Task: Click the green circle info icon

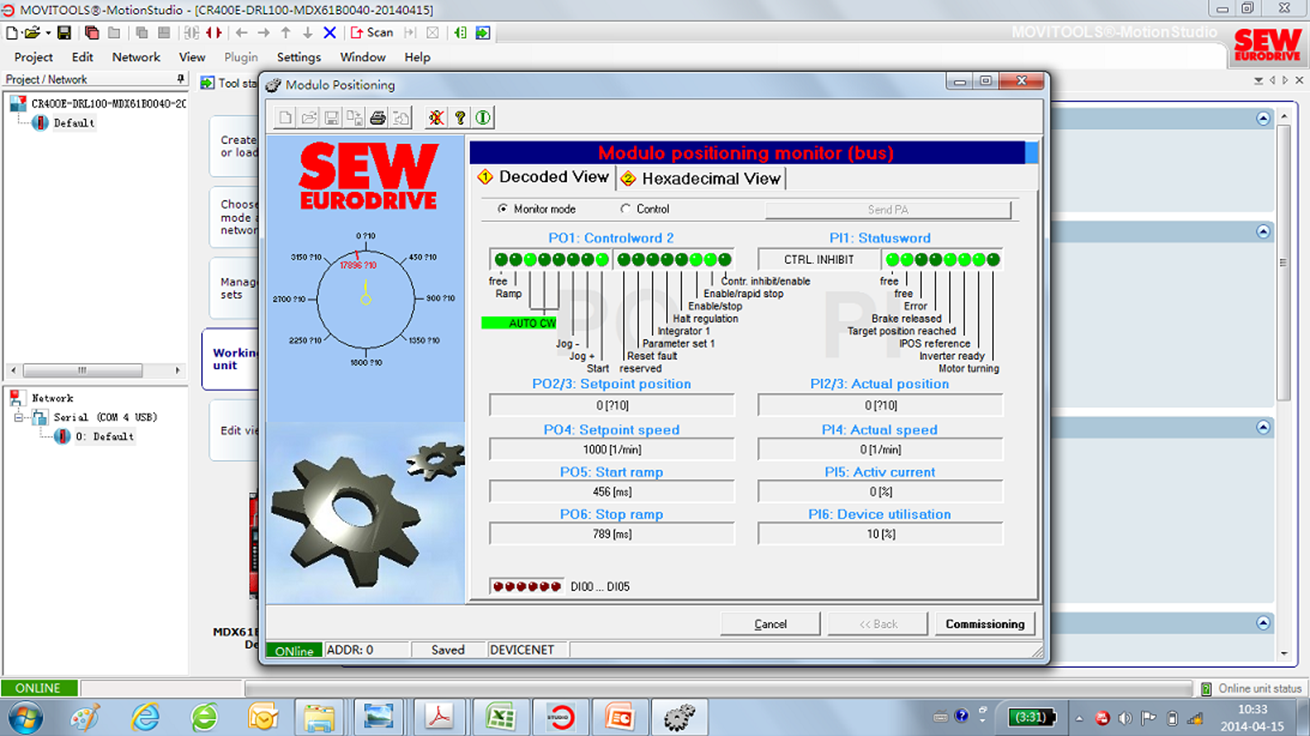Action: coord(483,118)
